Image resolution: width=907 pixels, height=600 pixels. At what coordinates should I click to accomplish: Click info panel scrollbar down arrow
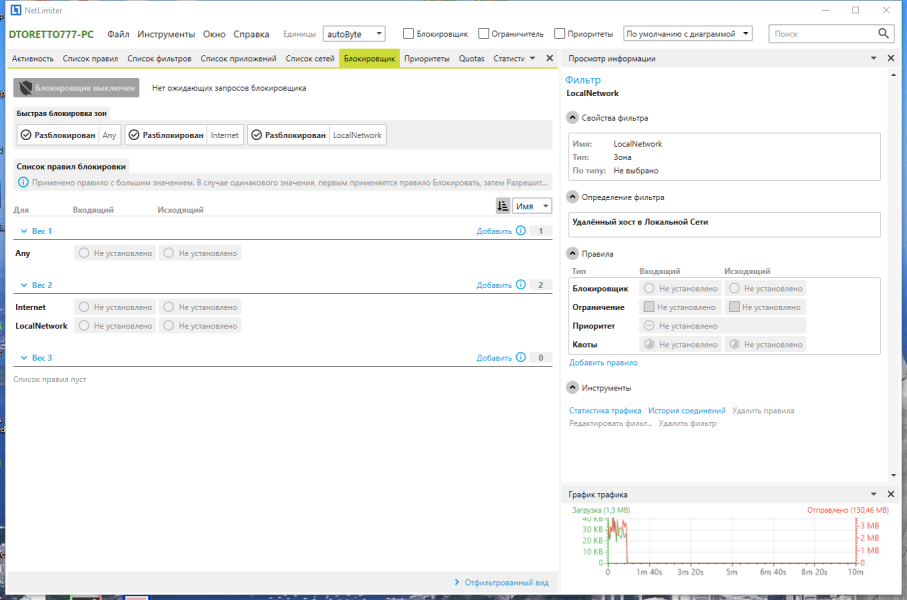(894, 475)
